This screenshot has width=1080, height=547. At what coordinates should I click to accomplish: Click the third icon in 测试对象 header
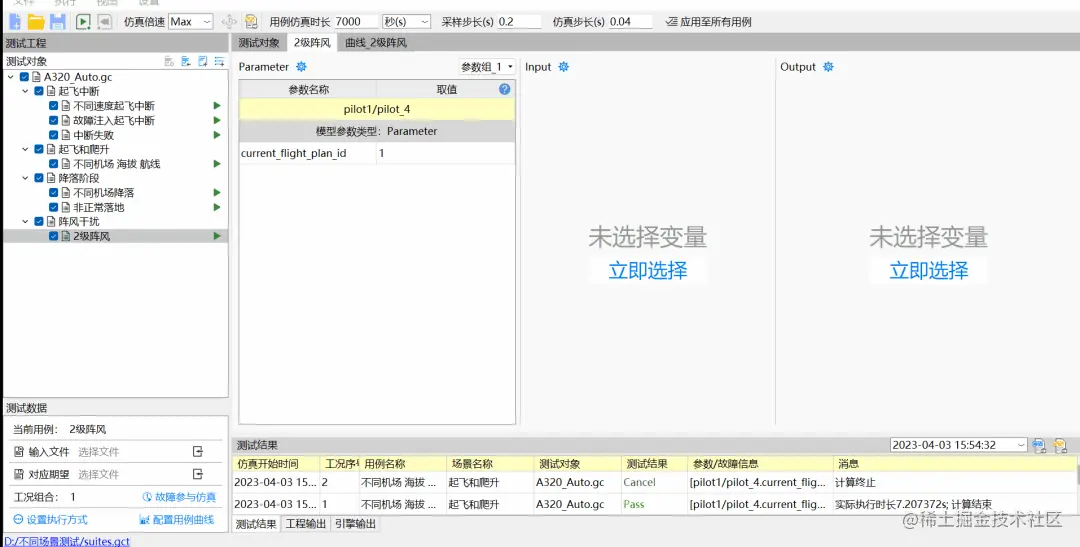click(202, 61)
